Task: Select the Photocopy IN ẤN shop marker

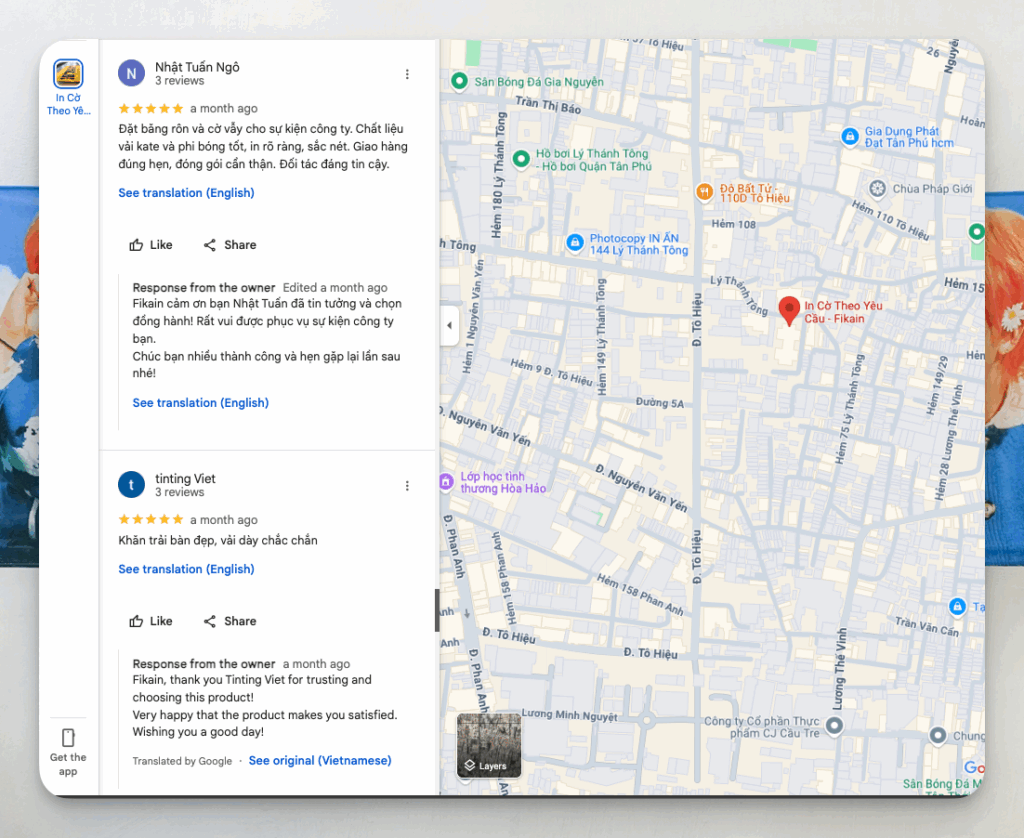Action: click(575, 243)
